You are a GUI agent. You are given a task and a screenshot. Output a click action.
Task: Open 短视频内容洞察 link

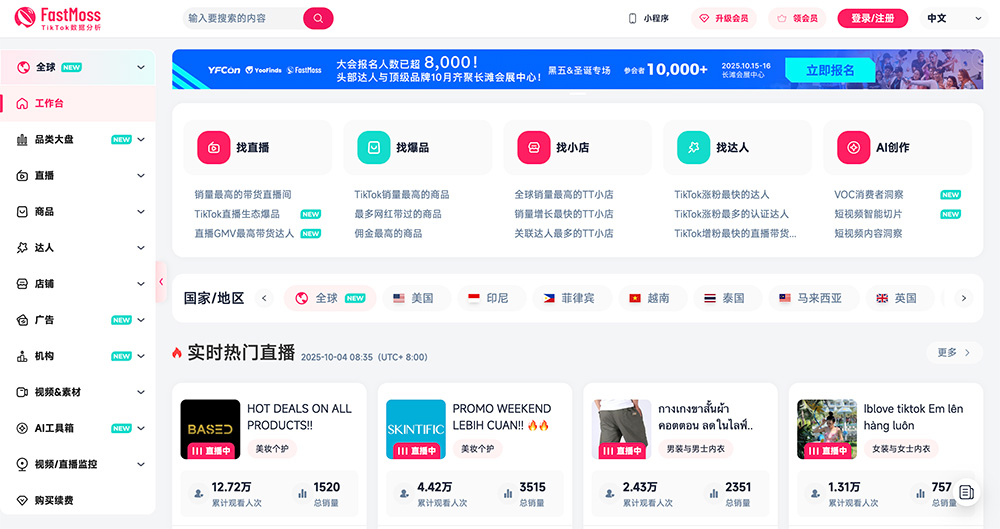coord(868,234)
